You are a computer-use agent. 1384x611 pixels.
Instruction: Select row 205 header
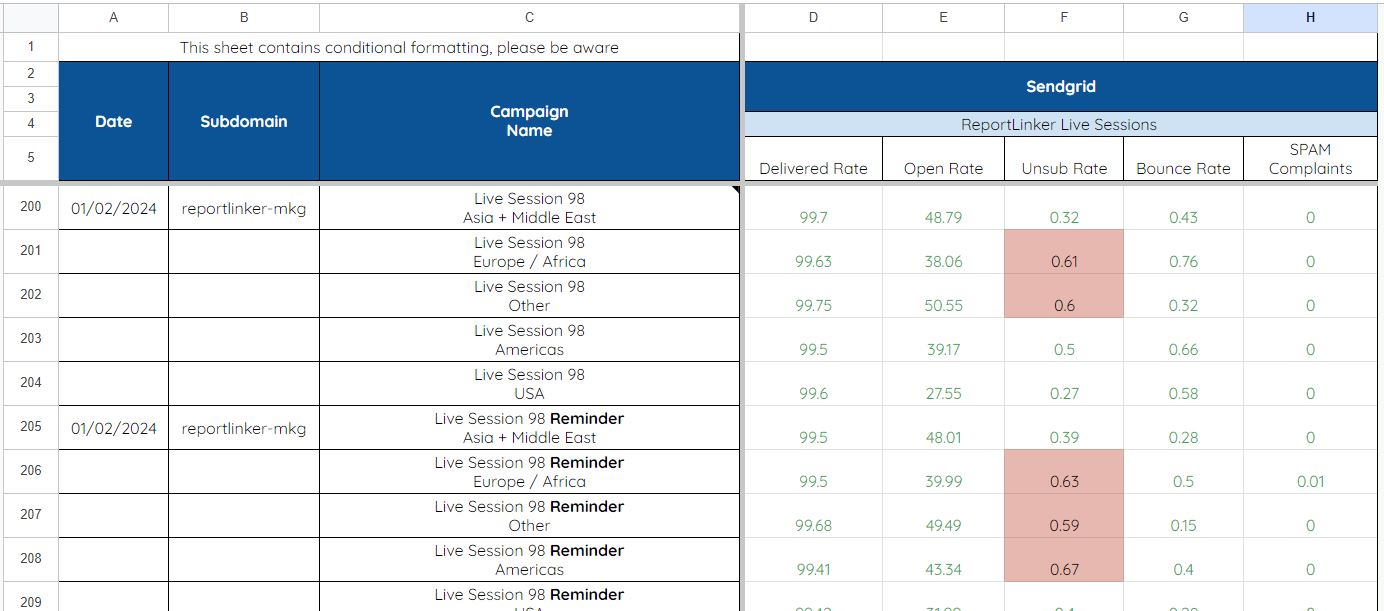pos(30,427)
